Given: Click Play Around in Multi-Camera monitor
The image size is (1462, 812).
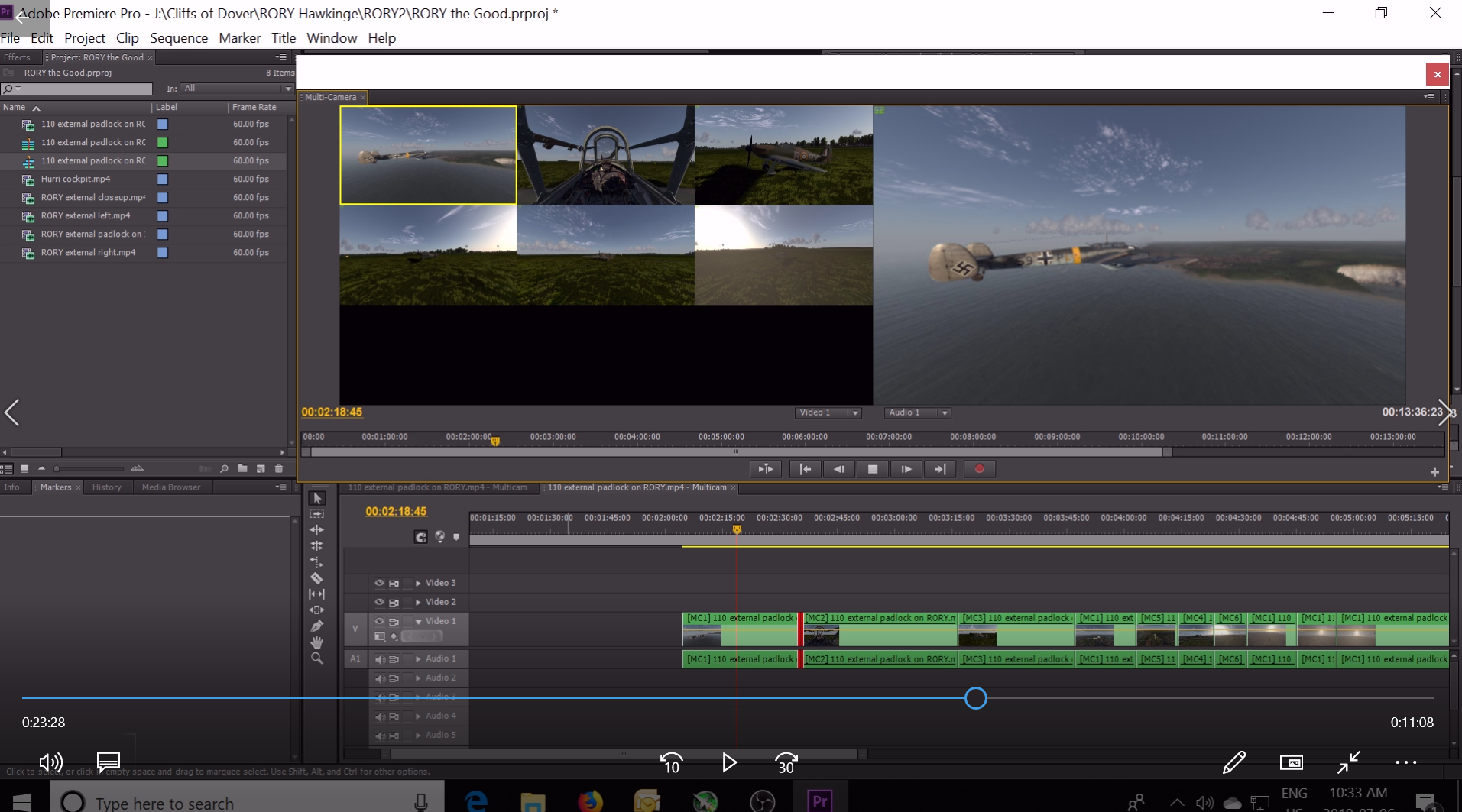Looking at the screenshot, I should coord(765,469).
